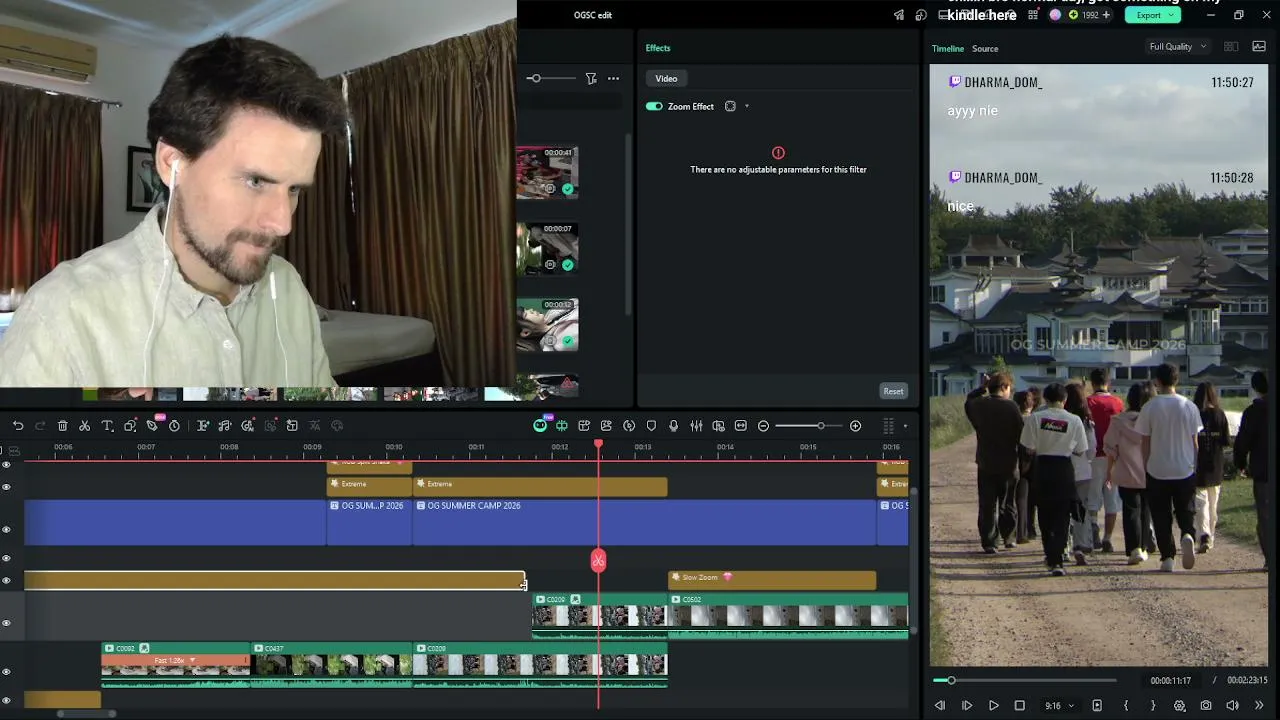Hide the C0437 lower video track
The width and height of the screenshot is (1280, 720).
click(6, 671)
